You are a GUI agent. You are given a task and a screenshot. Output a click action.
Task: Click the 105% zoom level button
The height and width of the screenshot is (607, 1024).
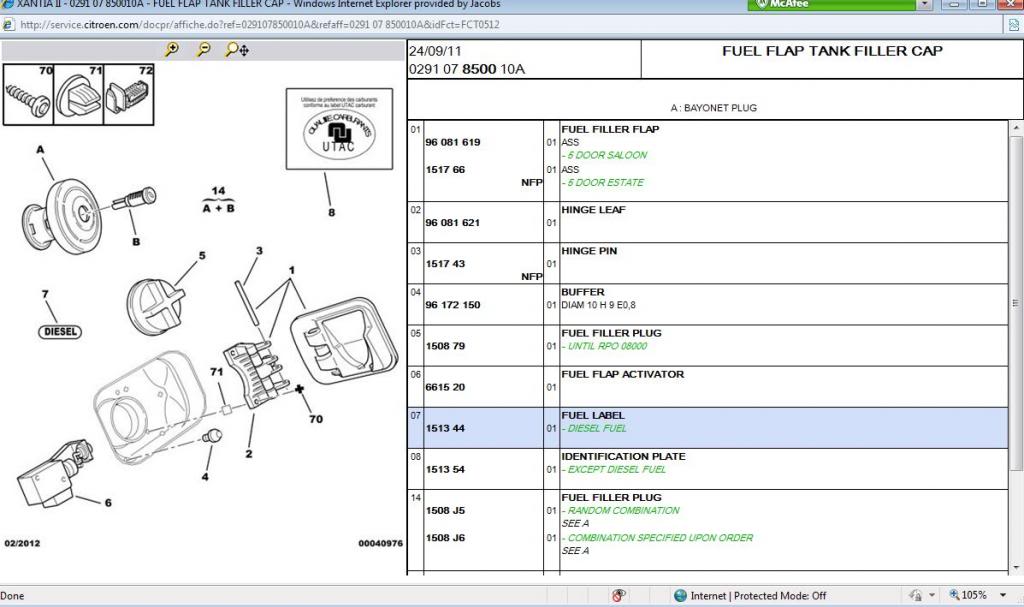[x=968, y=595]
